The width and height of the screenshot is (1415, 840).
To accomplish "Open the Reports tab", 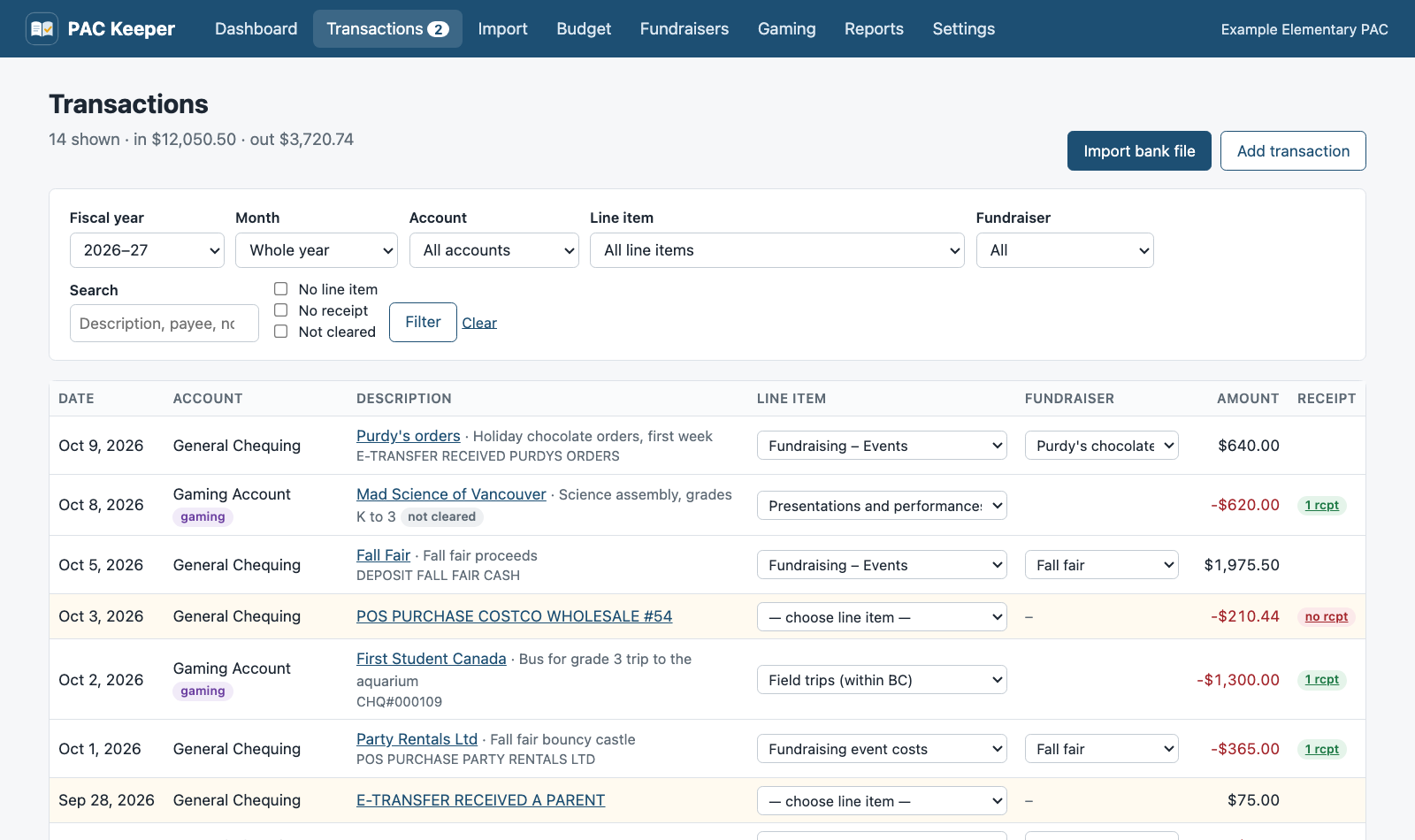I will [x=874, y=29].
